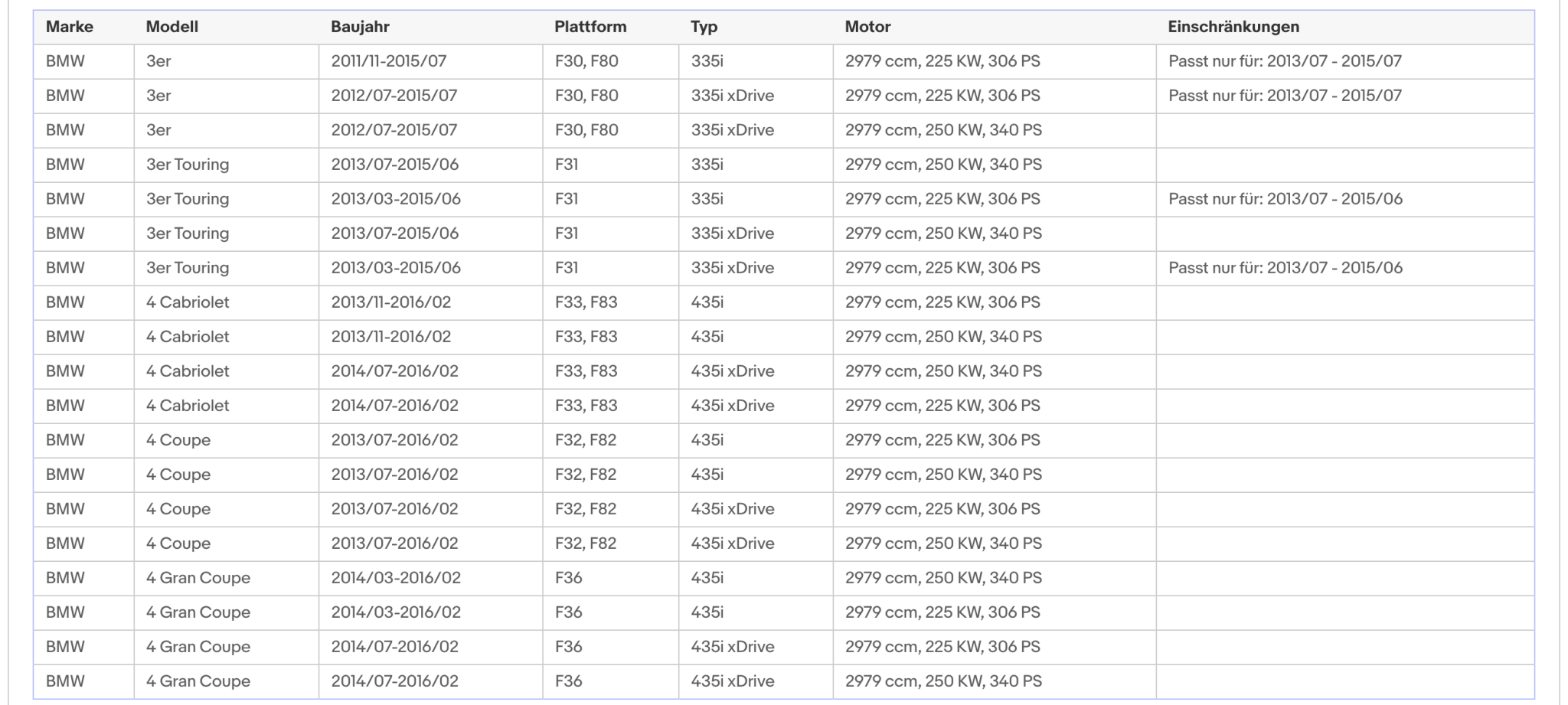
Task: Select the "Typ" column header
Action: [704, 27]
